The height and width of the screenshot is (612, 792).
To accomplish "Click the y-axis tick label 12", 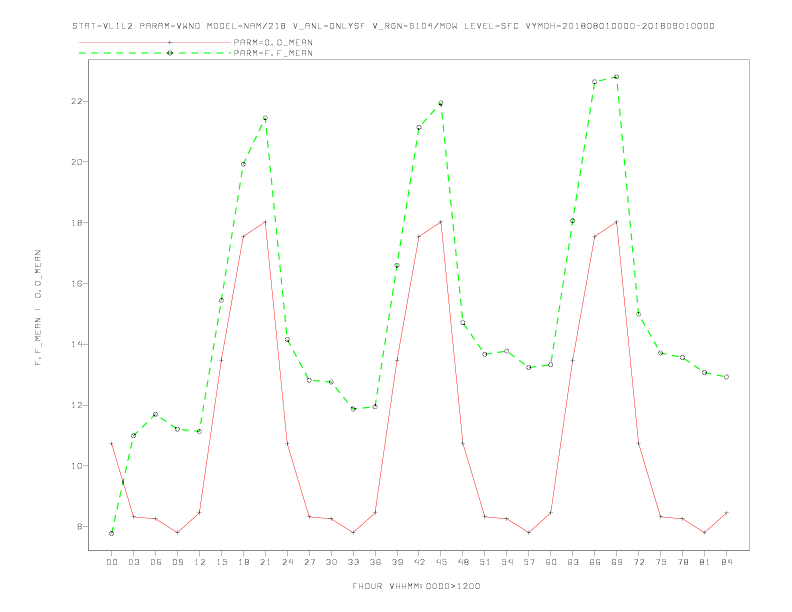I will click(x=76, y=405).
